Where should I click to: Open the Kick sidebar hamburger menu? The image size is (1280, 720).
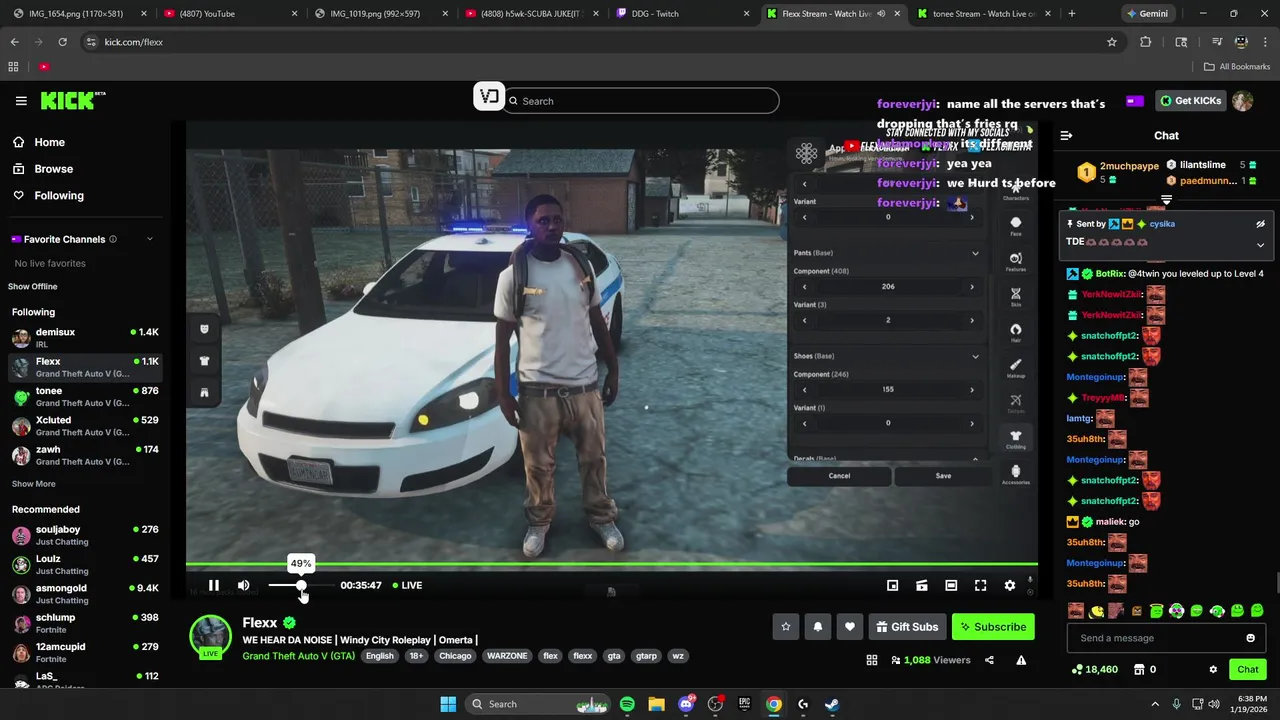21,101
